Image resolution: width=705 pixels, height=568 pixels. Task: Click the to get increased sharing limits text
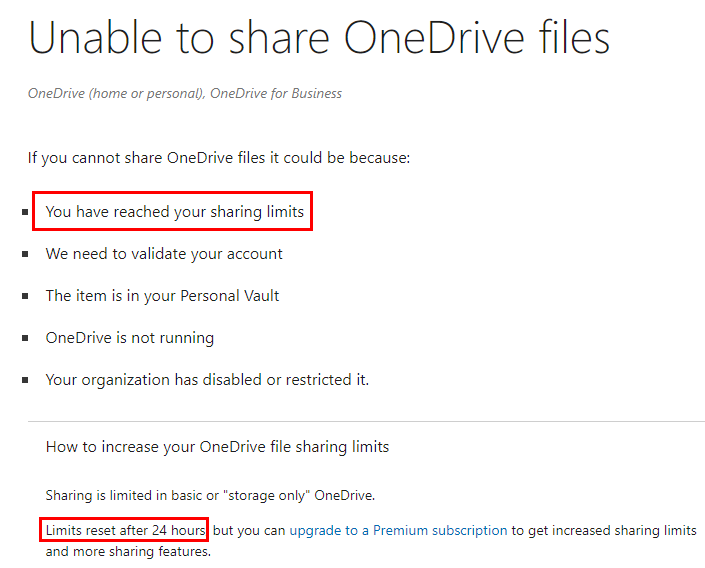[604, 531]
